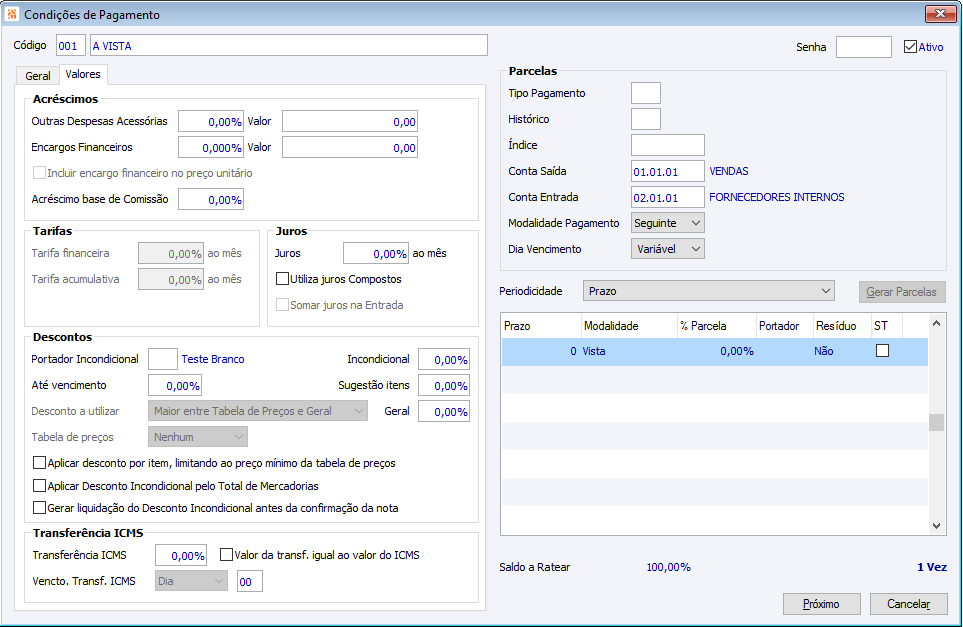Image resolution: width=963 pixels, height=627 pixels.
Task: Click Outras Despesas Acessórias Valor field
Action: (x=350, y=121)
